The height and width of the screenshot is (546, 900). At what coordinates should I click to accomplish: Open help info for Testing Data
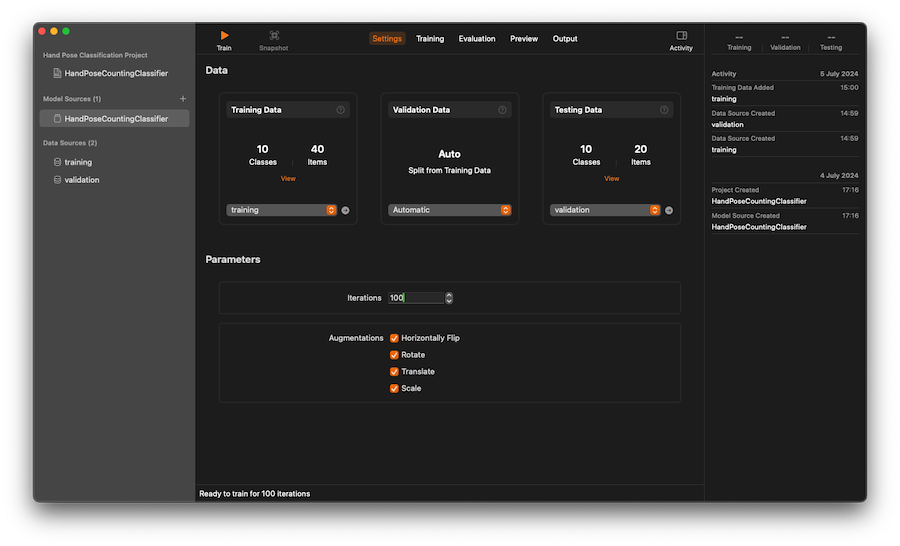coord(664,110)
